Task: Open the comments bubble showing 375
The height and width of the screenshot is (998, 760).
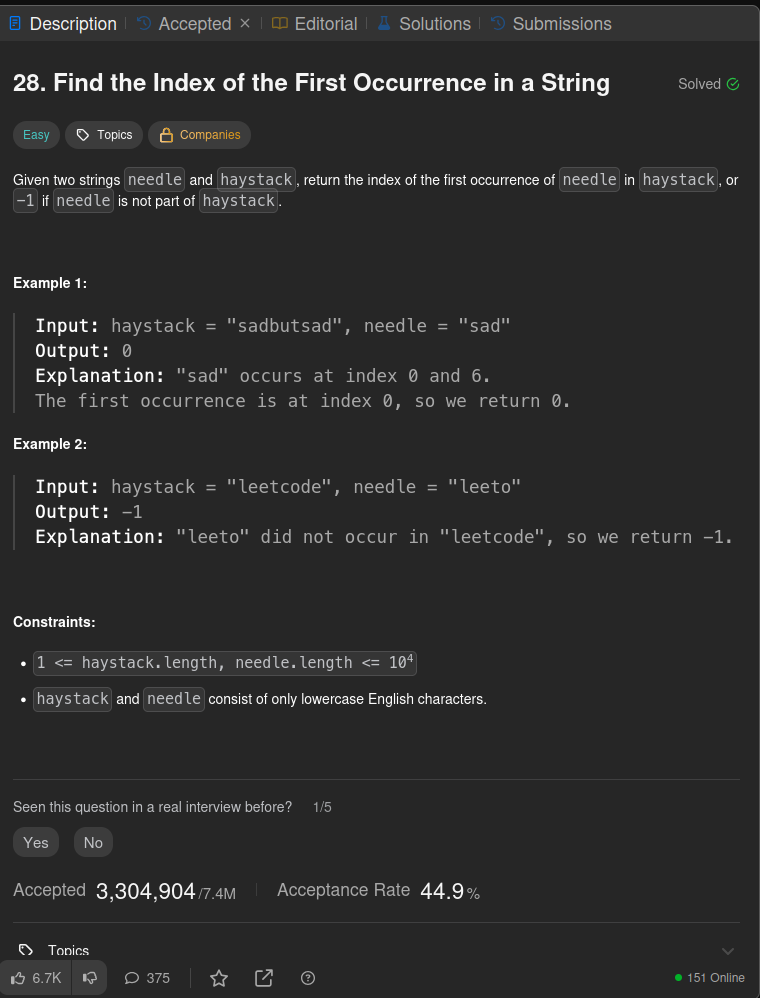Action: pyautogui.click(x=147, y=978)
